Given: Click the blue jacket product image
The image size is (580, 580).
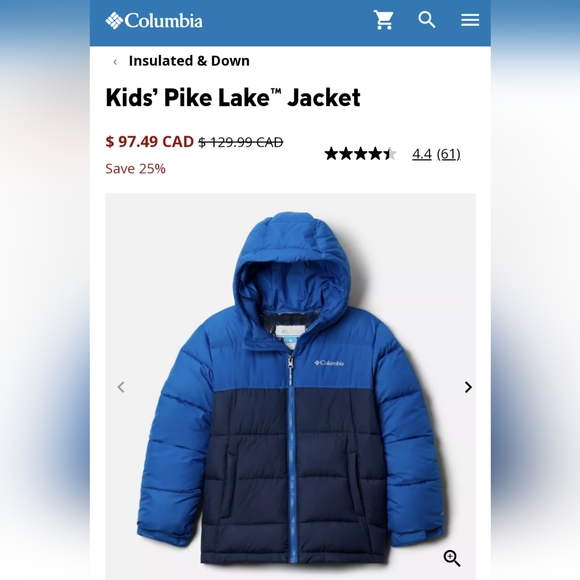Looking at the screenshot, I should (x=290, y=387).
